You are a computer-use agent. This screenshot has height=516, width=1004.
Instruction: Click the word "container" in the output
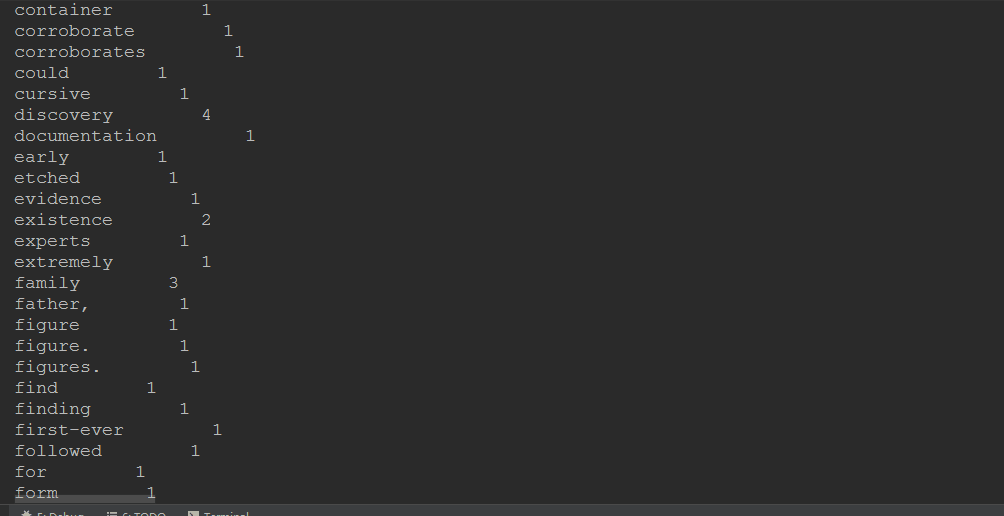(x=63, y=10)
